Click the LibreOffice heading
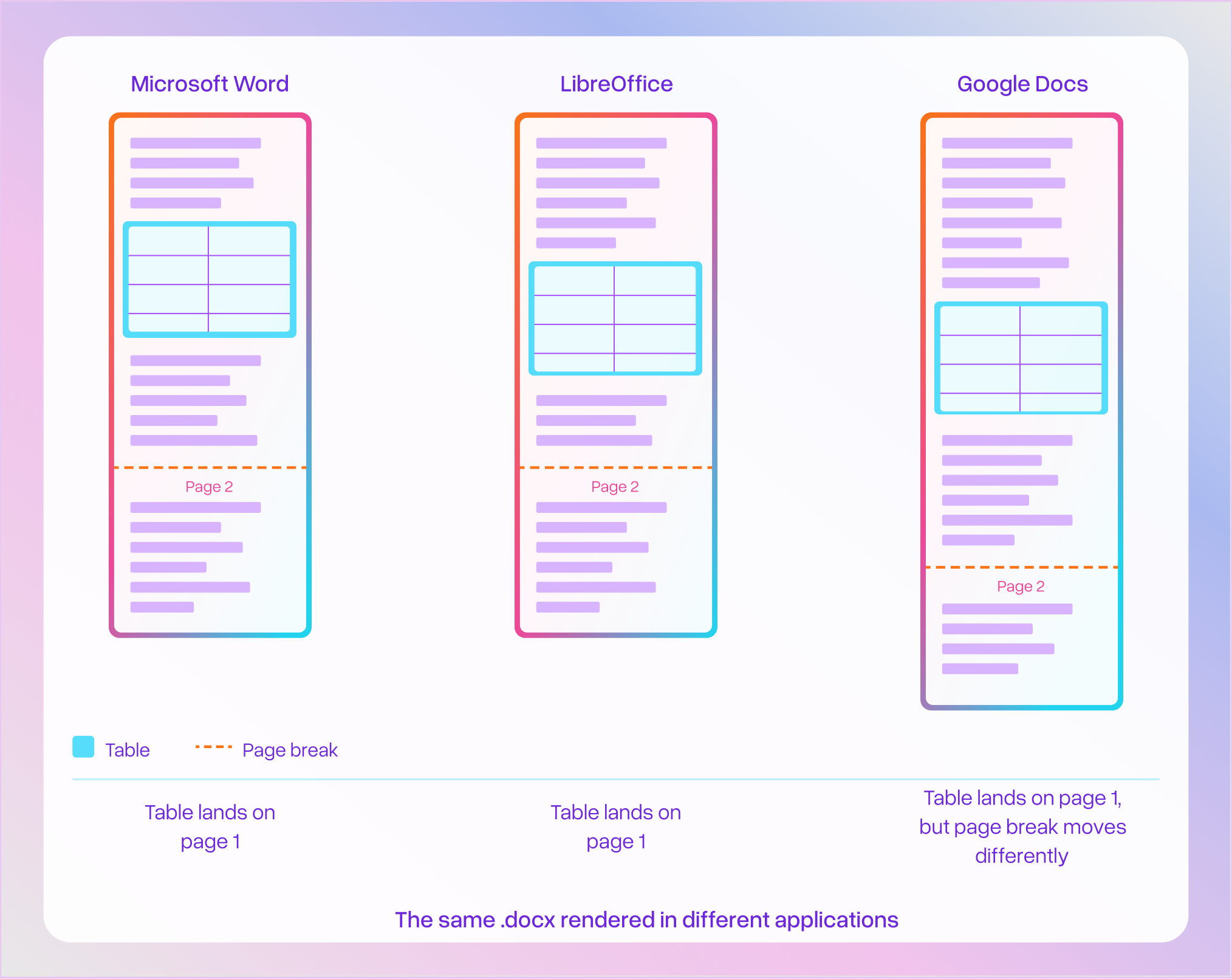Image resolution: width=1232 pixels, height=979 pixels. tap(616, 84)
